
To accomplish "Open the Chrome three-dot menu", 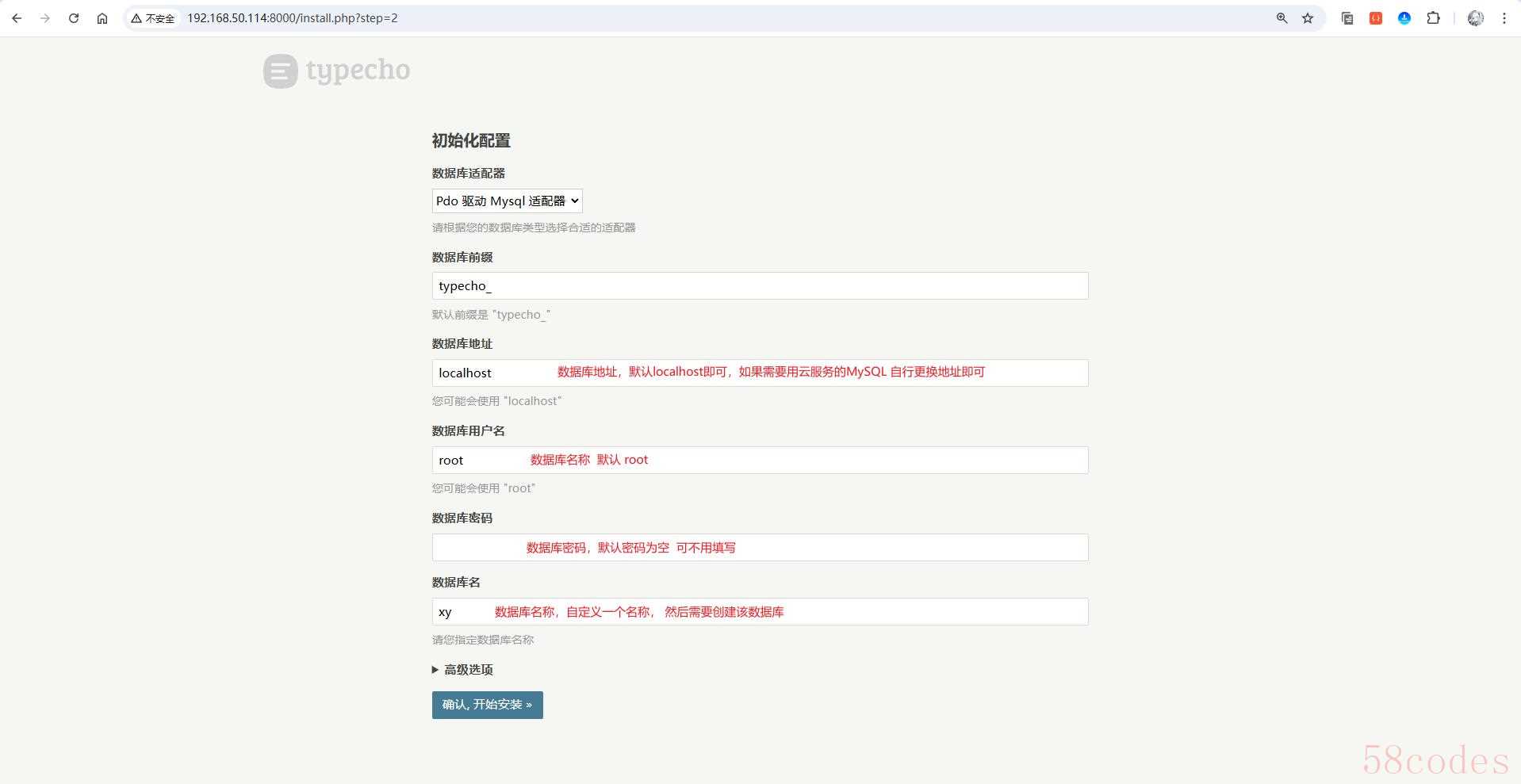I will pyautogui.click(x=1504, y=18).
